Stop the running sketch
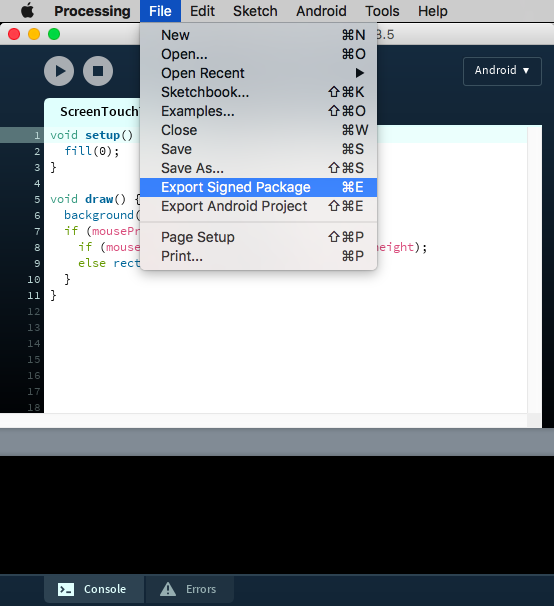Screen dimensions: 554x606 point(98,71)
